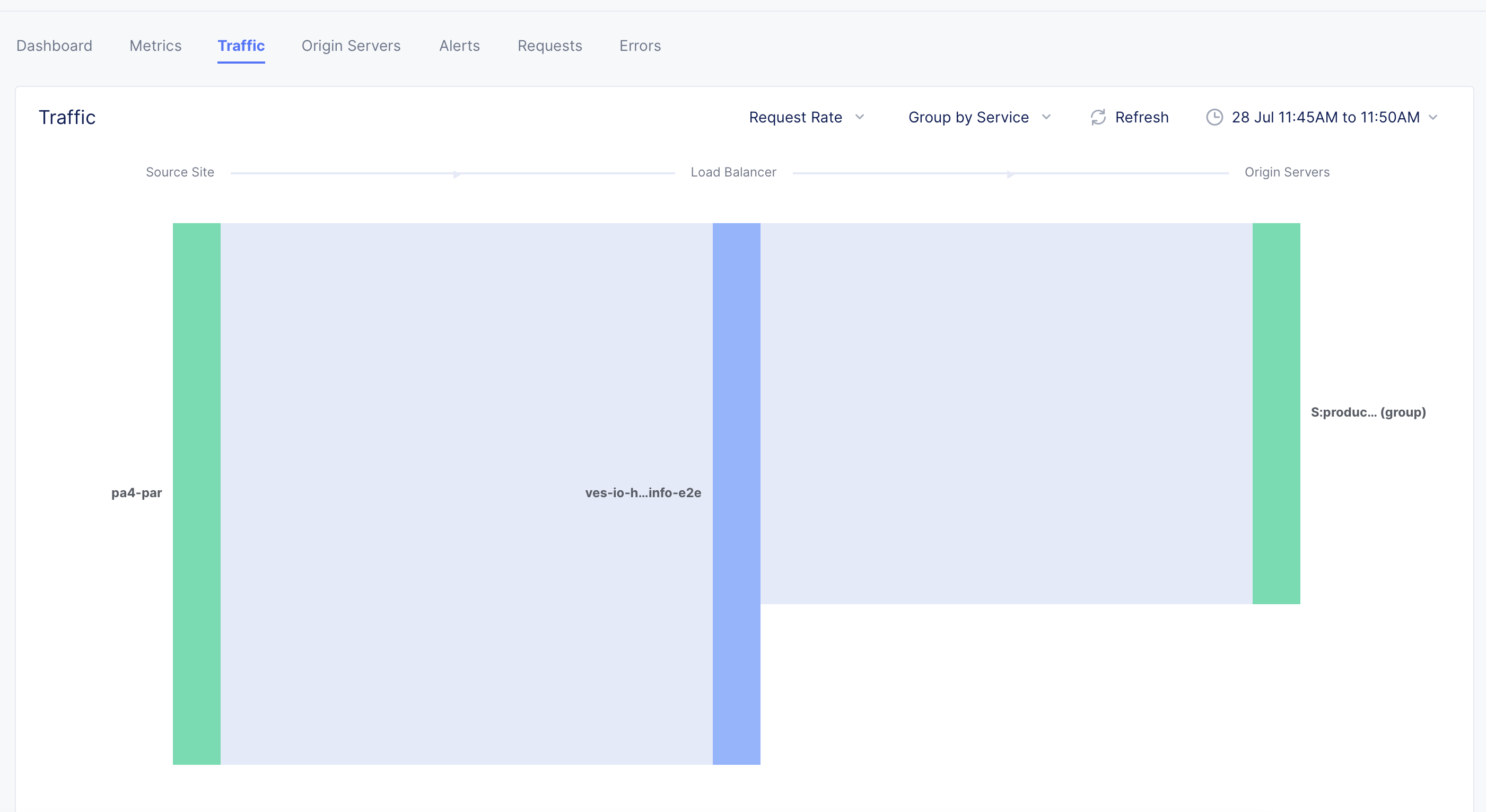View the Errors tab
Image resolution: width=1486 pixels, height=812 pixels.
tap(640, 46)
